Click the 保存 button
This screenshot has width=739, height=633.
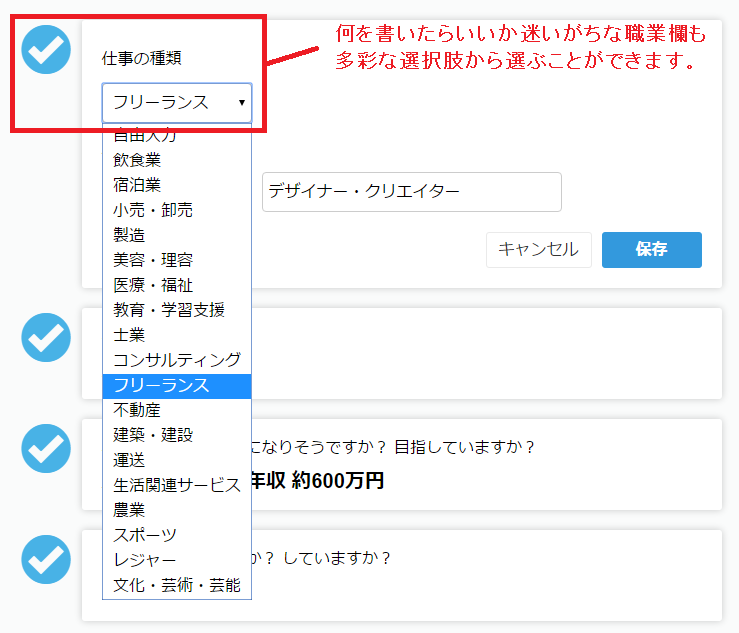(x=651, y=250)
